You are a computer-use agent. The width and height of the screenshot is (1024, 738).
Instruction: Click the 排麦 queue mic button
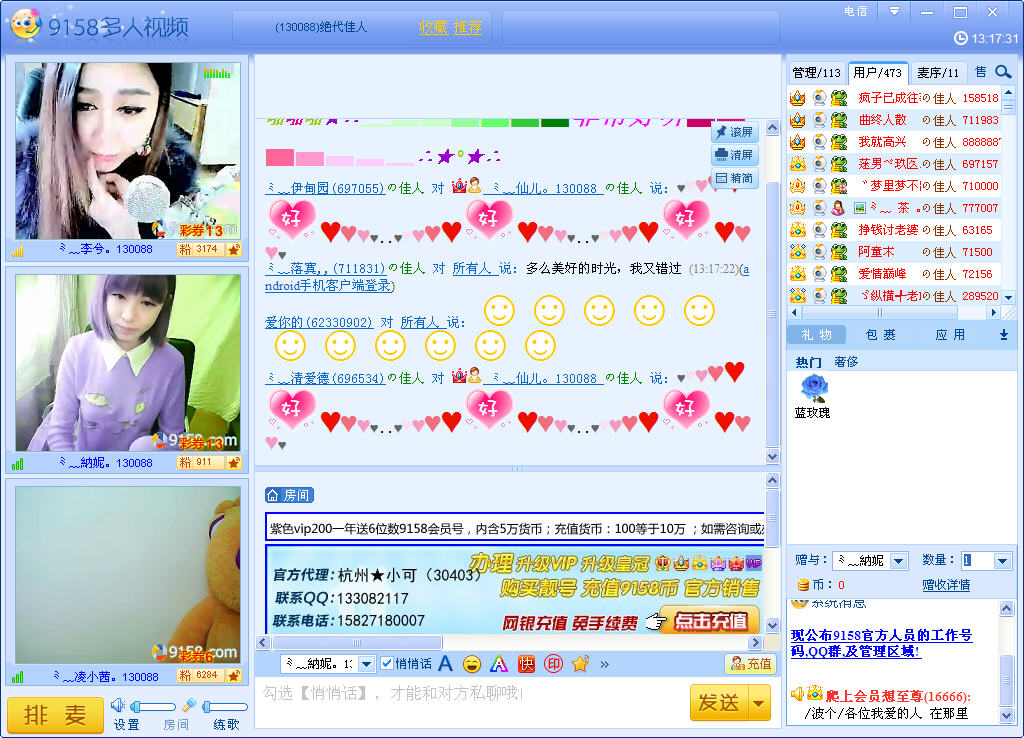55,715
